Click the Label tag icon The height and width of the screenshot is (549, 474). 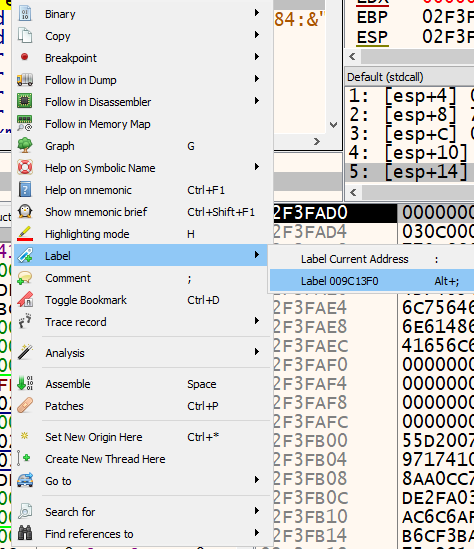click(25, 256)
